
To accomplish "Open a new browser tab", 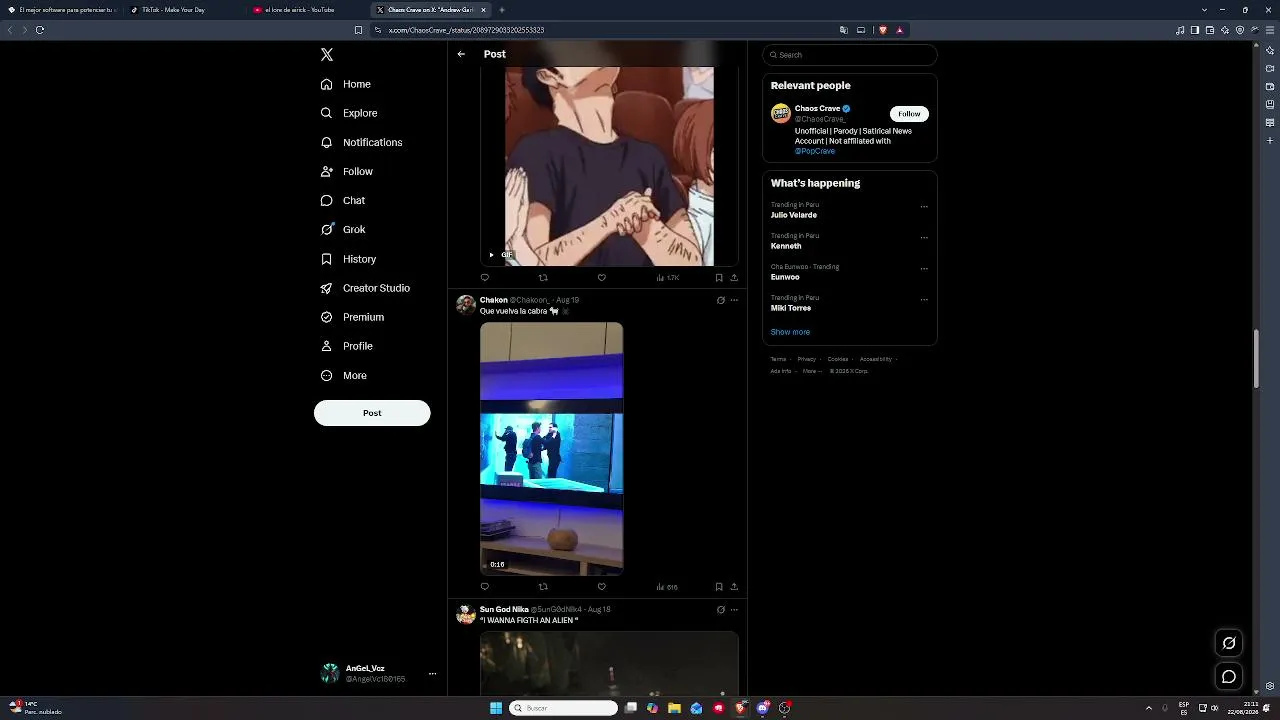I will (x=502, y=10).
